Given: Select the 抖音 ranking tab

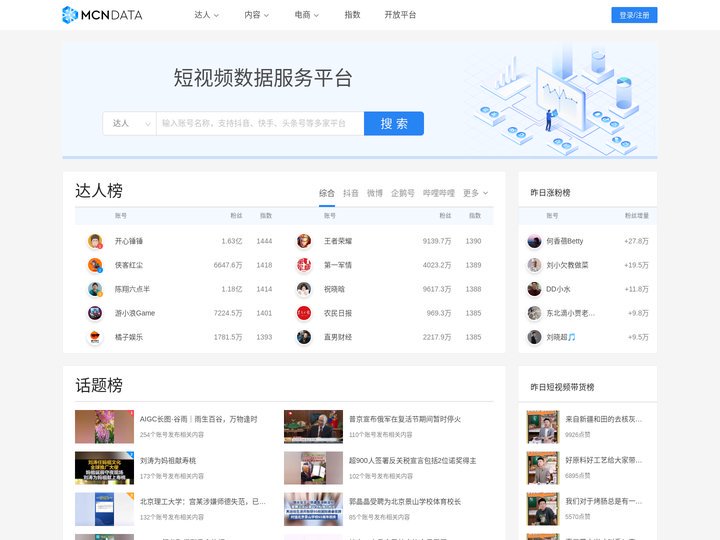Looking at the screenshot, I should [351, 193].
